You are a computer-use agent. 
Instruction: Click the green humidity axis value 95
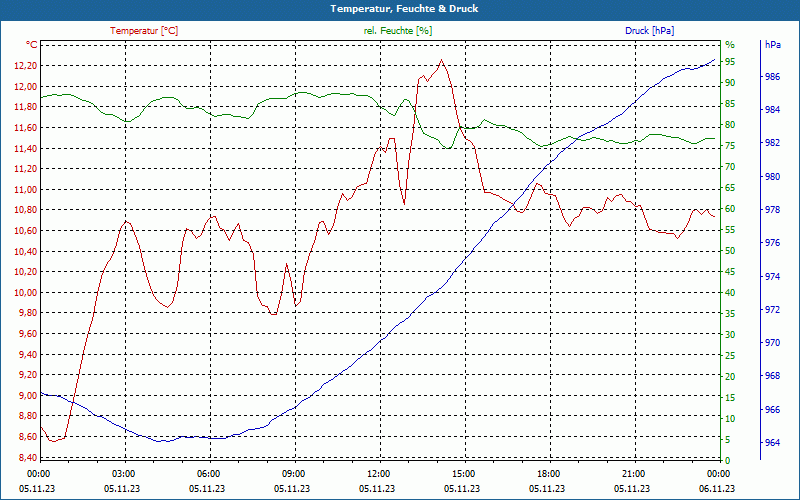(x=730, y=62)
